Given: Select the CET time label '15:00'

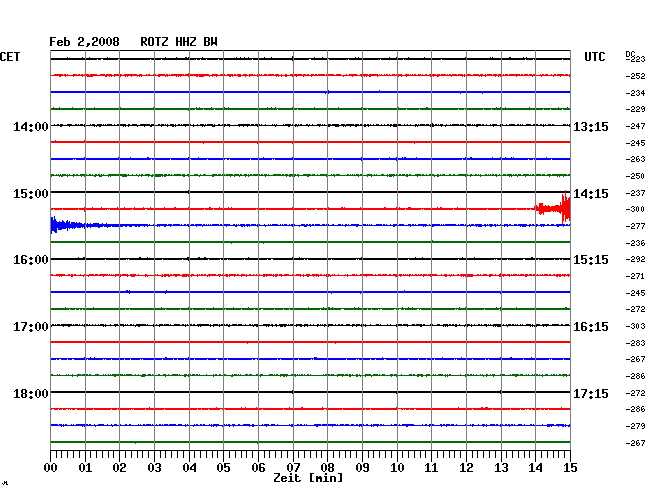Looking at the screenshot, I should point(31,194).
